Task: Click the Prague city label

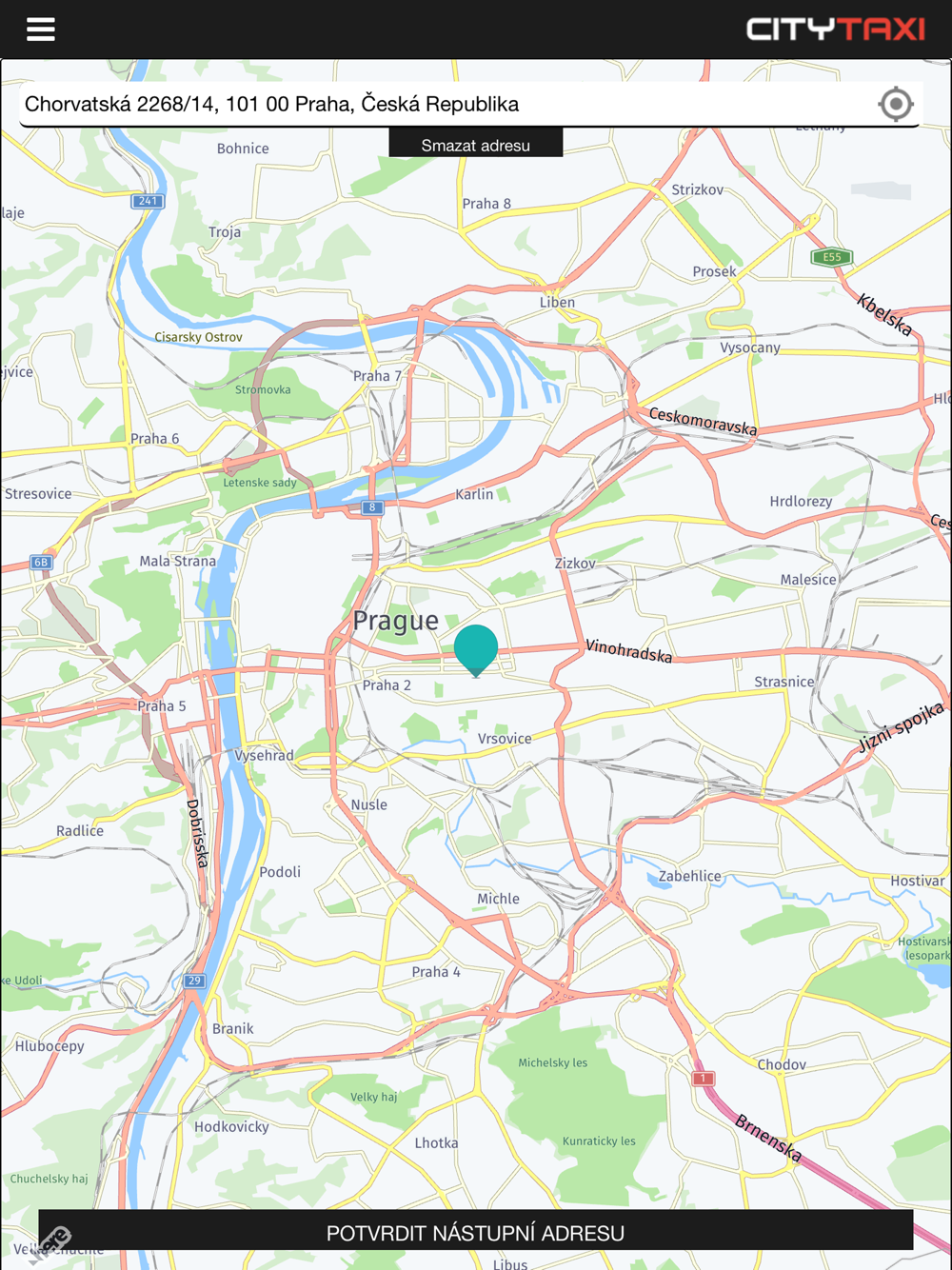Action: [x=396, y=622]
